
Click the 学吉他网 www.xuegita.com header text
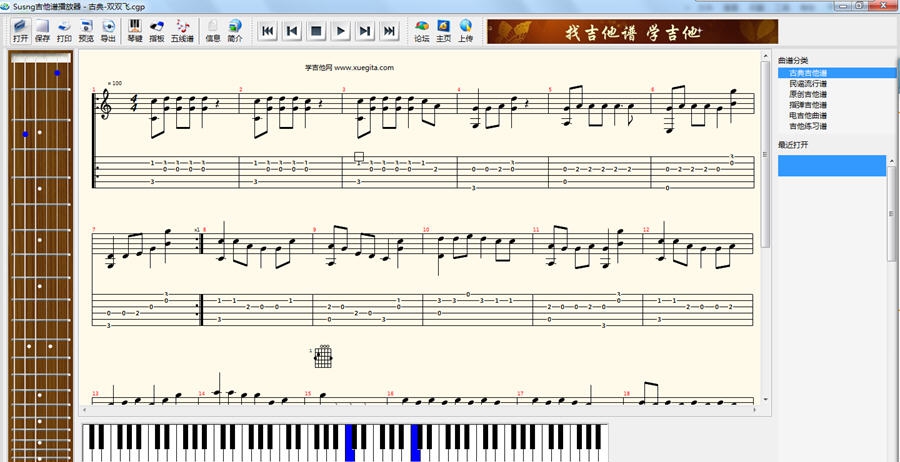point(349,67)
